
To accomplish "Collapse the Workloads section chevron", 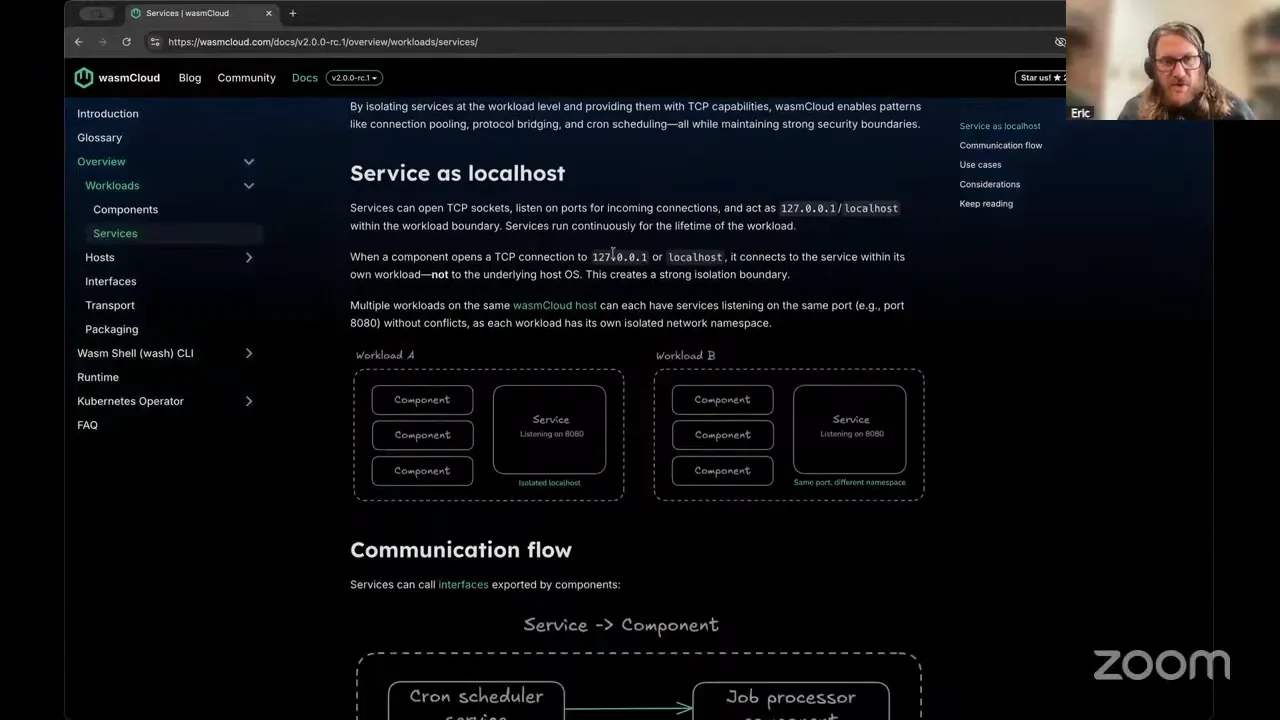I will [x=249, y=186].
